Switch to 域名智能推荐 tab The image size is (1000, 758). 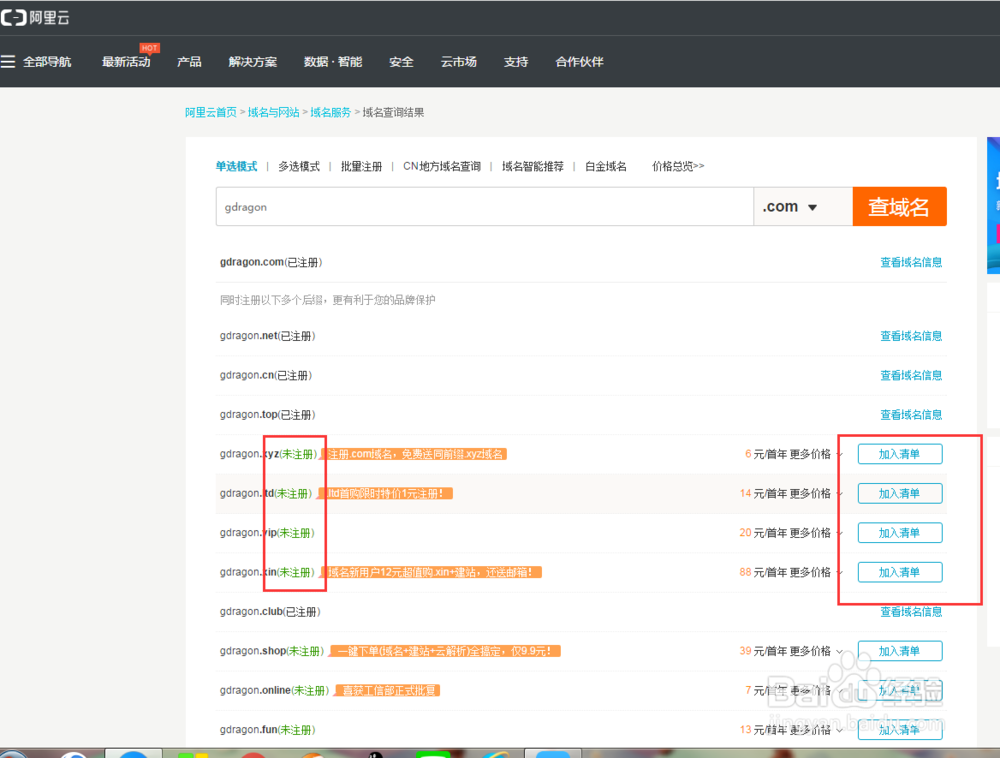point(533,166)
